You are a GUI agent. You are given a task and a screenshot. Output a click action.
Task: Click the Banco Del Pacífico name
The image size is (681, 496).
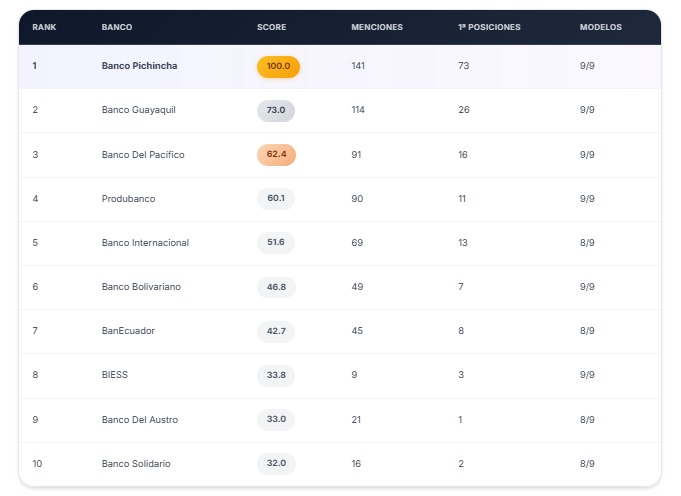click(143, 155)
